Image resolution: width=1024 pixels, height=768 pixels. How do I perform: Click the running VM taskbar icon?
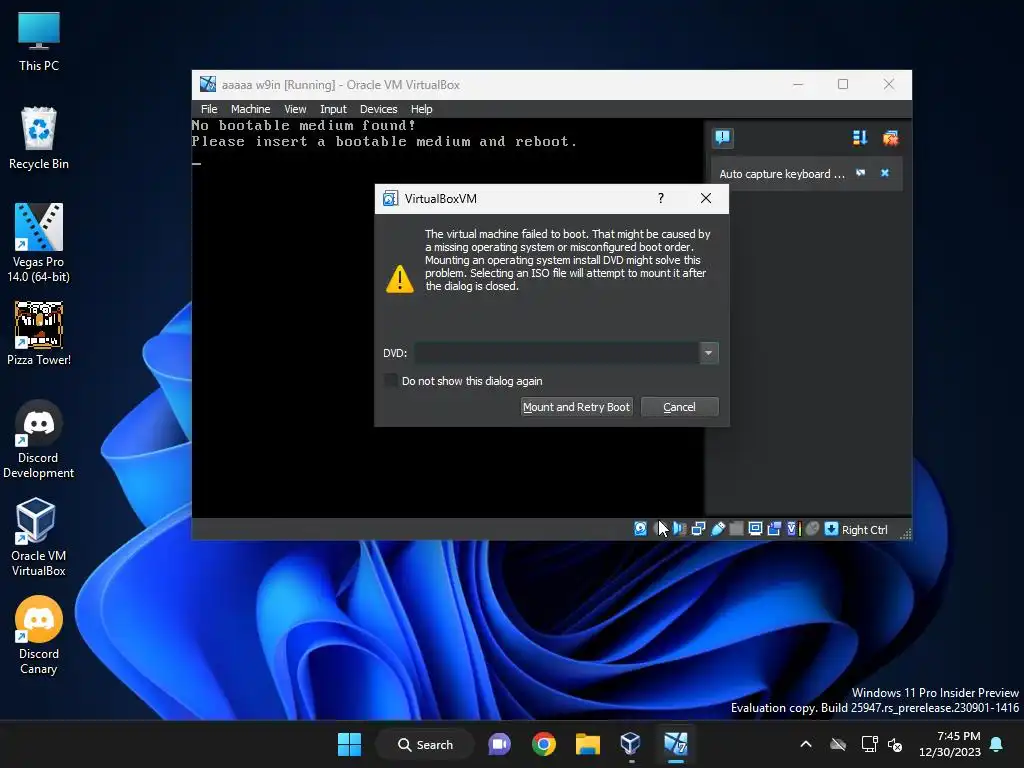[x=676, y=744]
